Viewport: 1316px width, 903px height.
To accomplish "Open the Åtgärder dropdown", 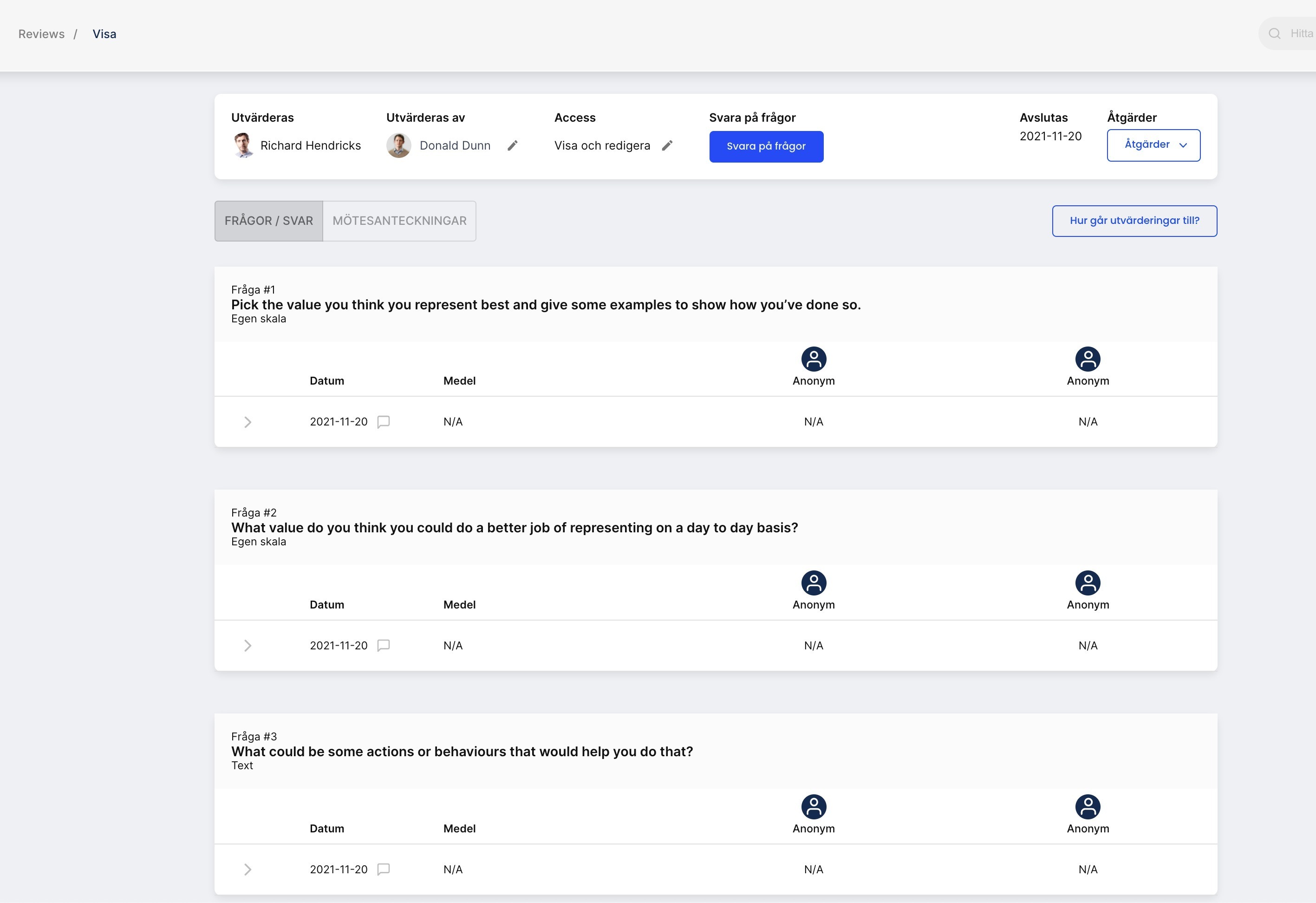I will [x=1153, y=145].
